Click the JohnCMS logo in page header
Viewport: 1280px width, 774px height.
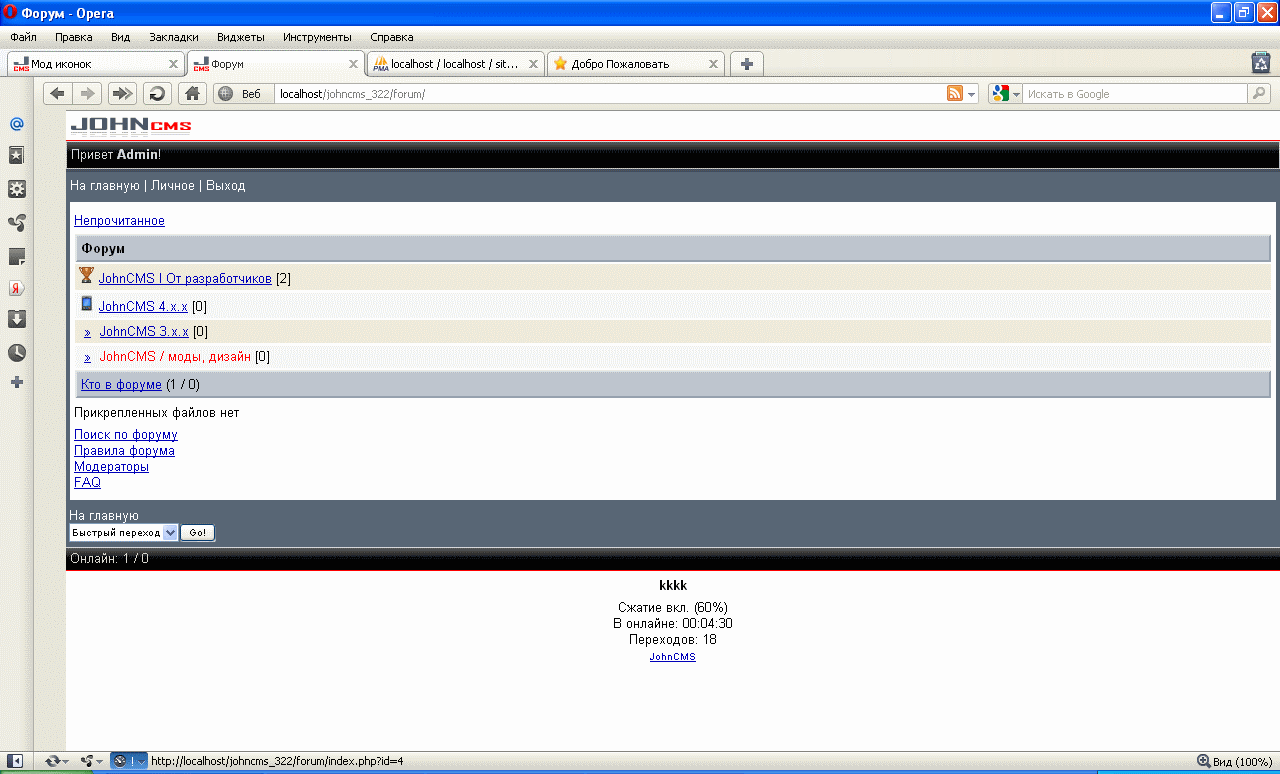(130, 125)
